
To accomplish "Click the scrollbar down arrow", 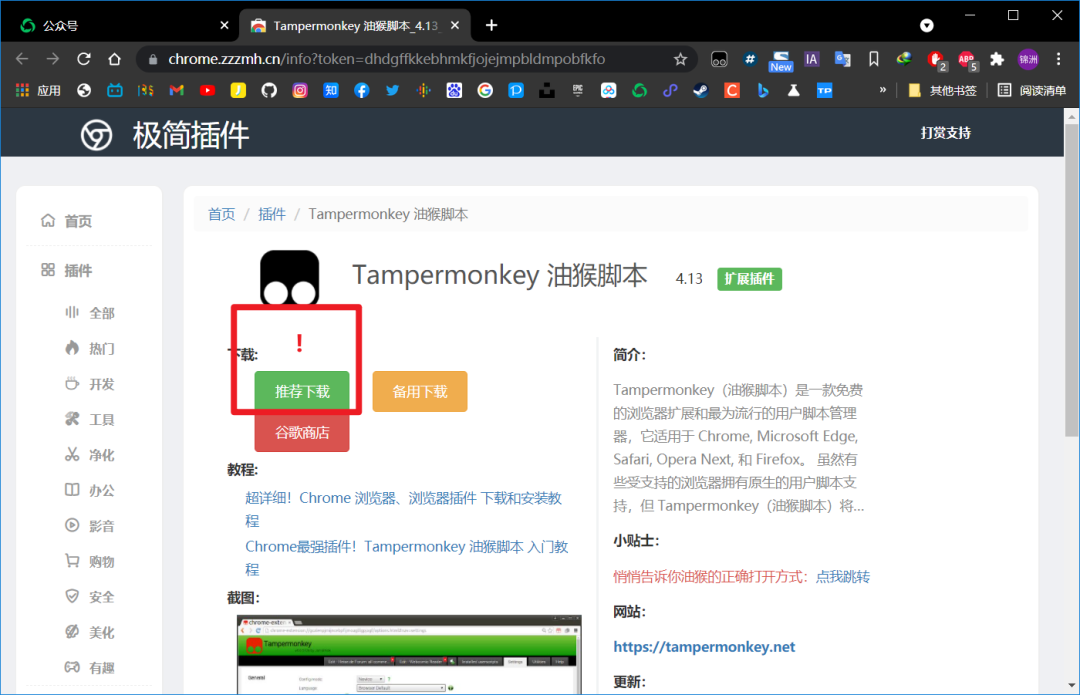I will [x=1071, y=685].
